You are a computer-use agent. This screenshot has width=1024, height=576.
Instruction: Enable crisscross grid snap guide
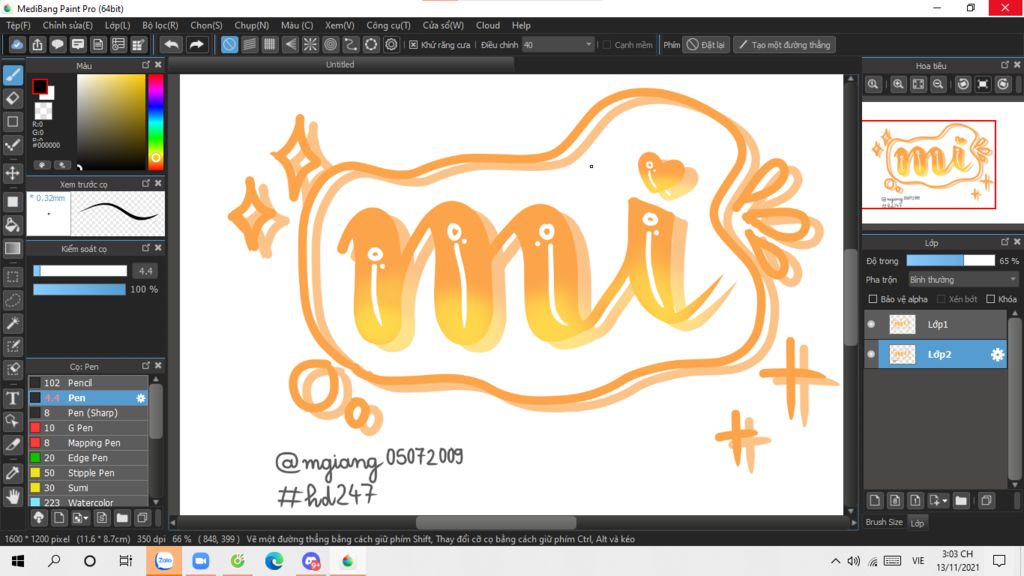(x=270, y=44)
